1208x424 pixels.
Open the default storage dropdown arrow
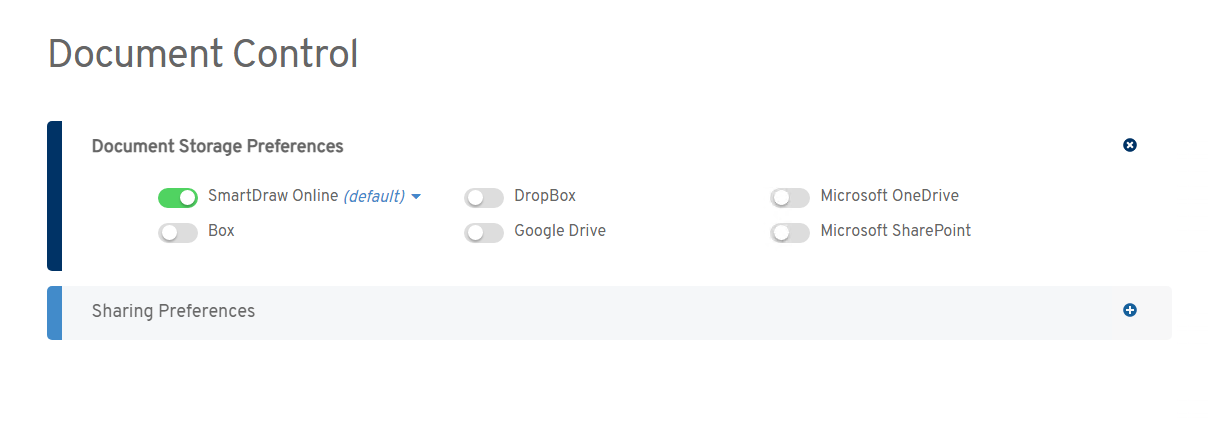click(416, 197)
